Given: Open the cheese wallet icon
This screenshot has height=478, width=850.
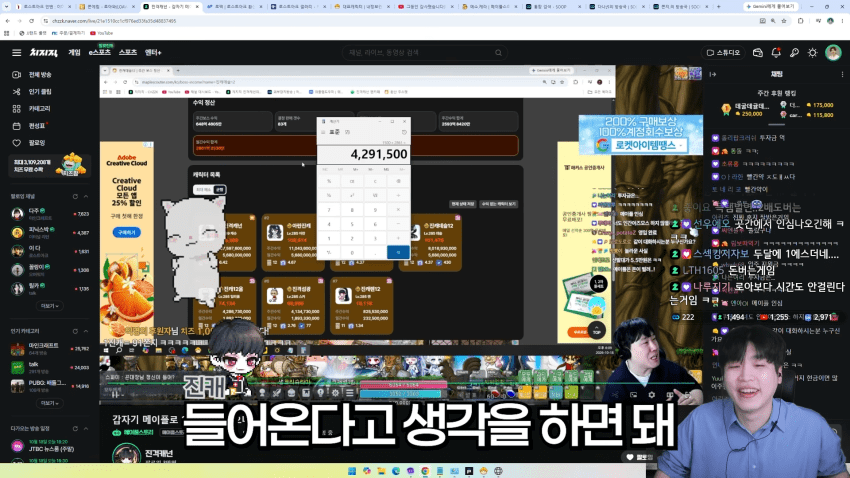Looking at the screenshot, I should click(x=758, y=53).
